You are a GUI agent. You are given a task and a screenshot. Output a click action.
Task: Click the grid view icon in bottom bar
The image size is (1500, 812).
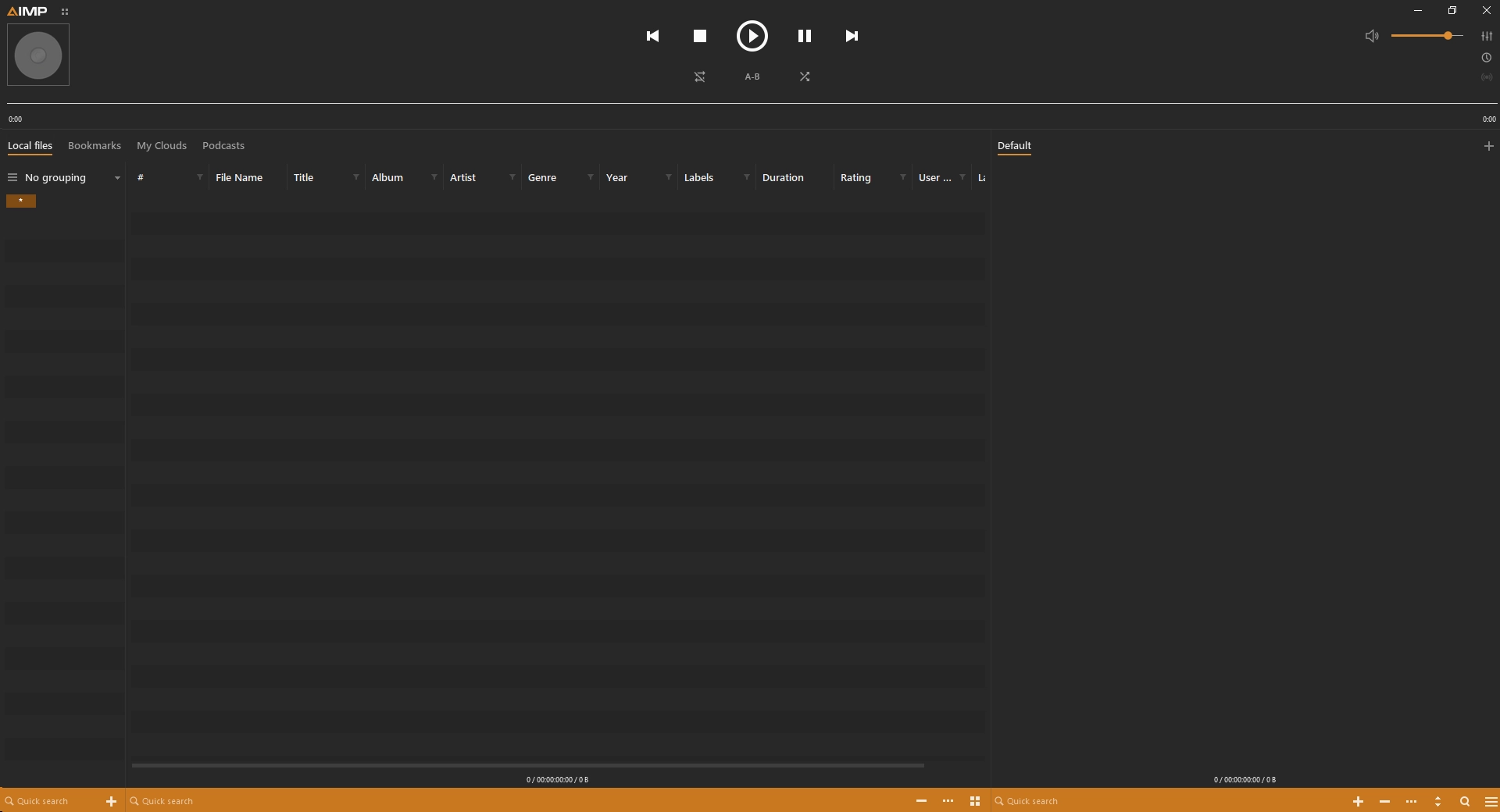pos(974,801)
